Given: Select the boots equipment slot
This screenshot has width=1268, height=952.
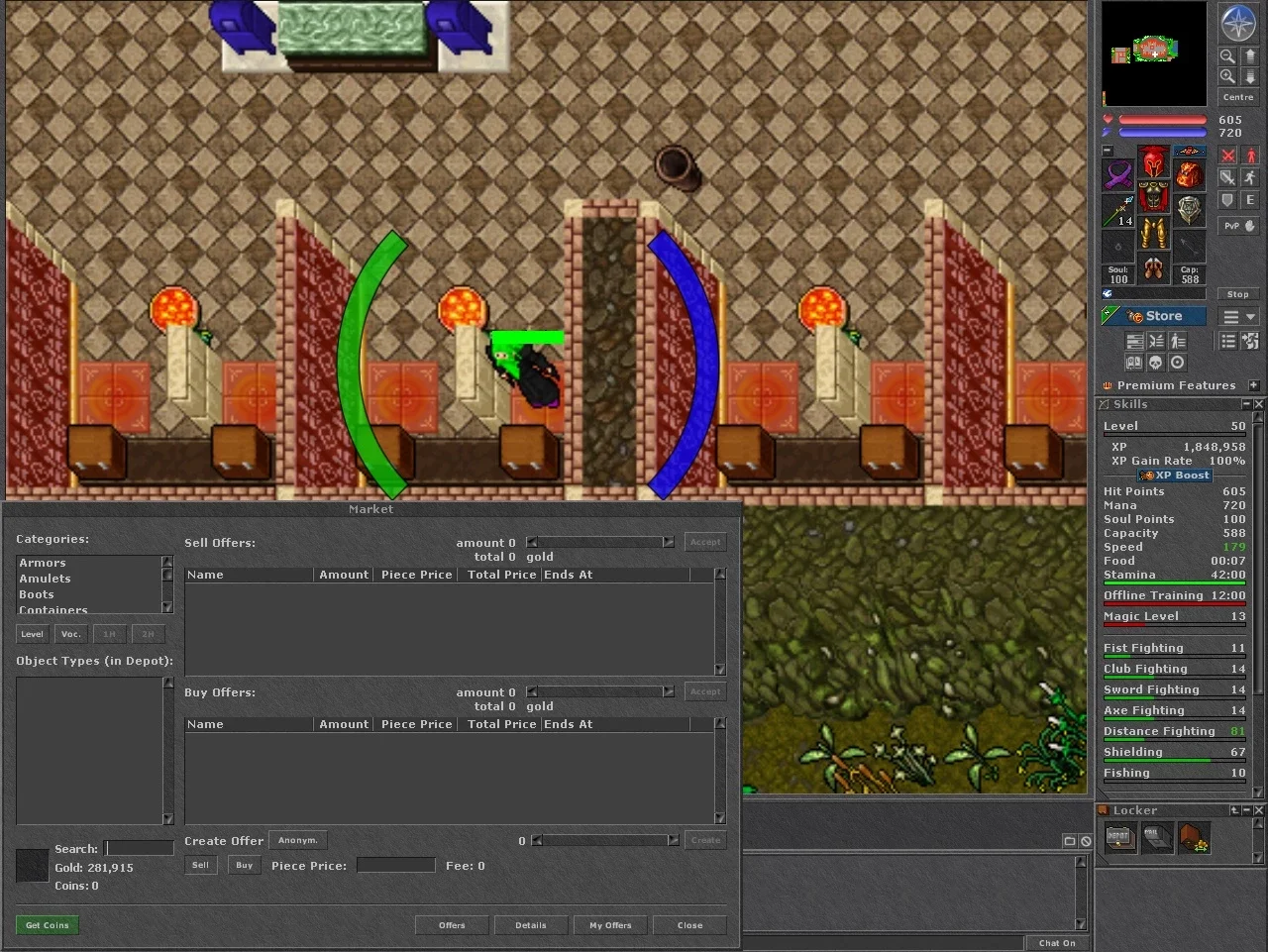Looking at the screenshot, I should [1153, 268].
